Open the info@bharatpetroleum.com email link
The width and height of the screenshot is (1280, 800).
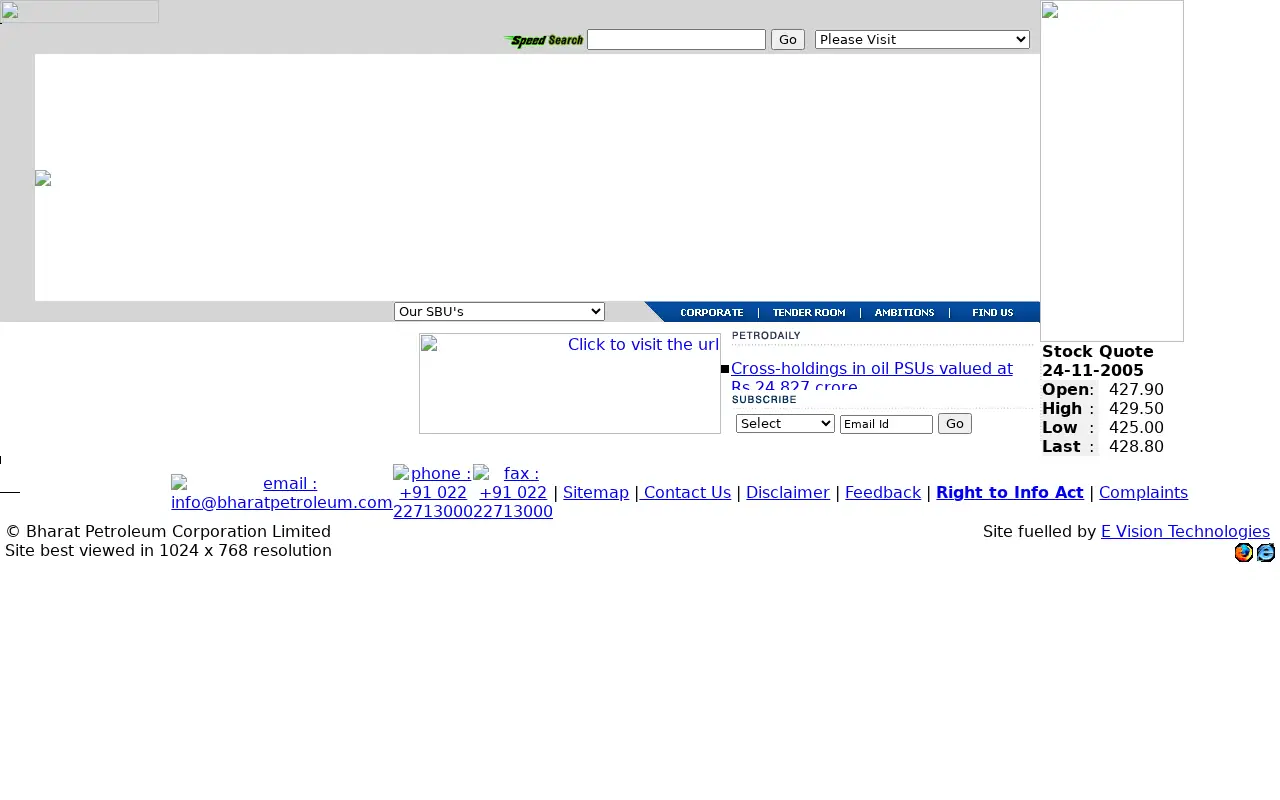pos(282,493)
